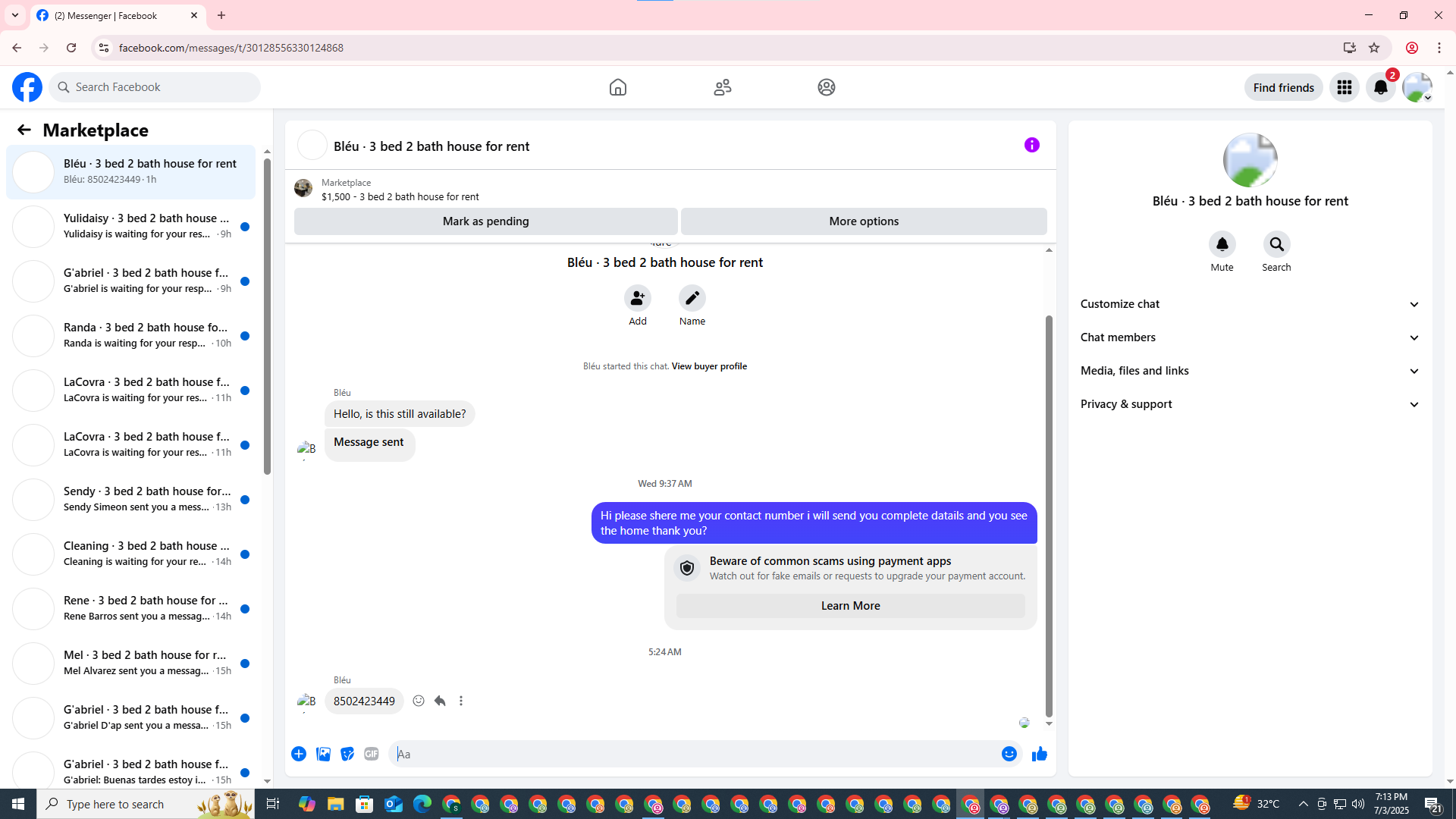
Task: Mark the listing as pending
Action: pyautogui.click(x=485, y=221)
